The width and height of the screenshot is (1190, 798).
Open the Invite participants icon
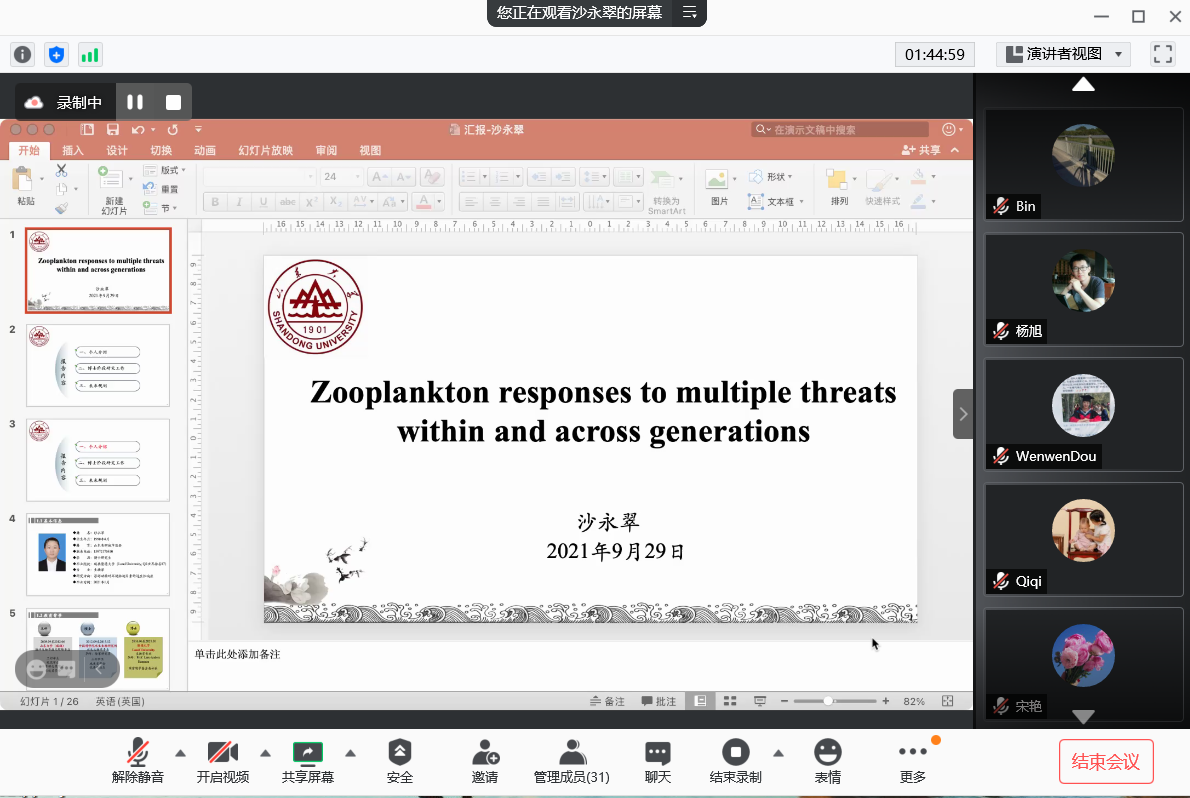click(x=485, y=753)
